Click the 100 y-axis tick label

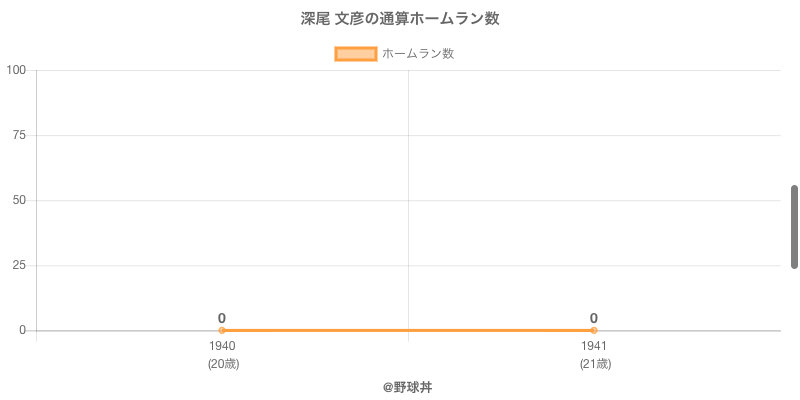coord(16,70)
